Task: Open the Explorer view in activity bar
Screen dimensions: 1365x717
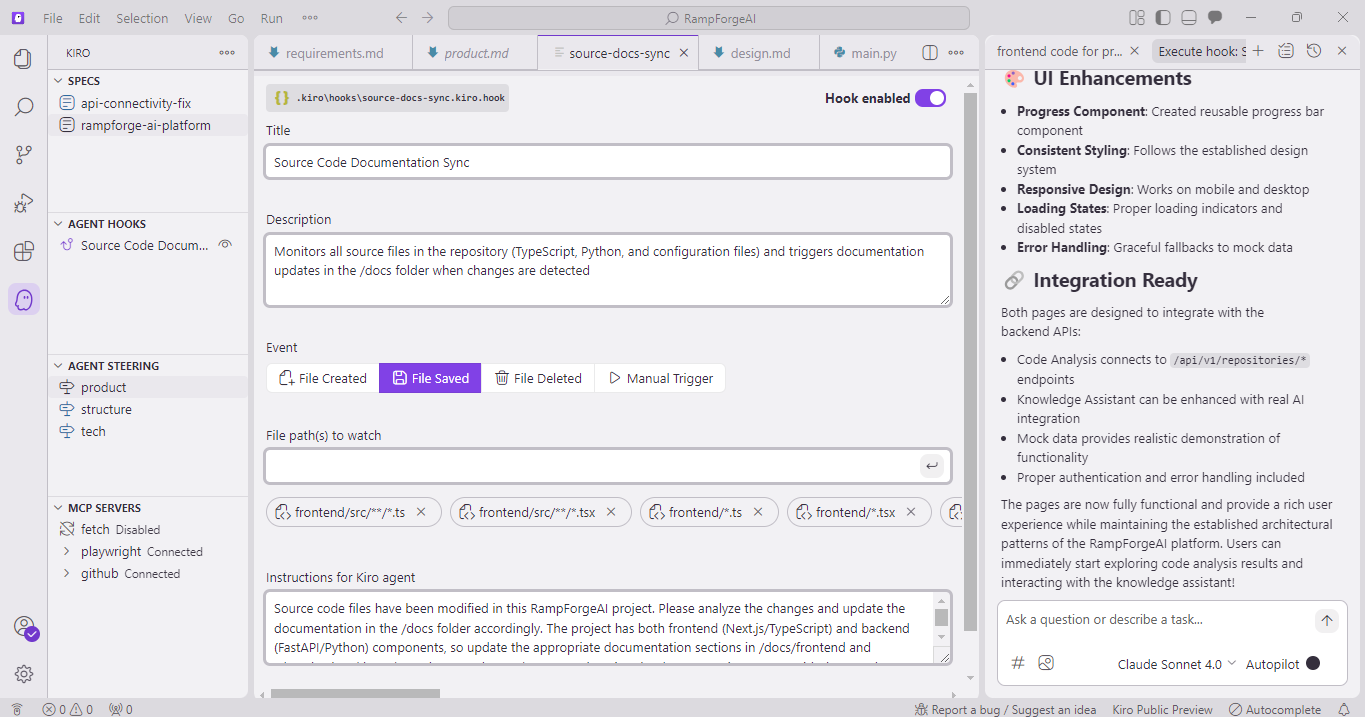Action: pos(24,59)
